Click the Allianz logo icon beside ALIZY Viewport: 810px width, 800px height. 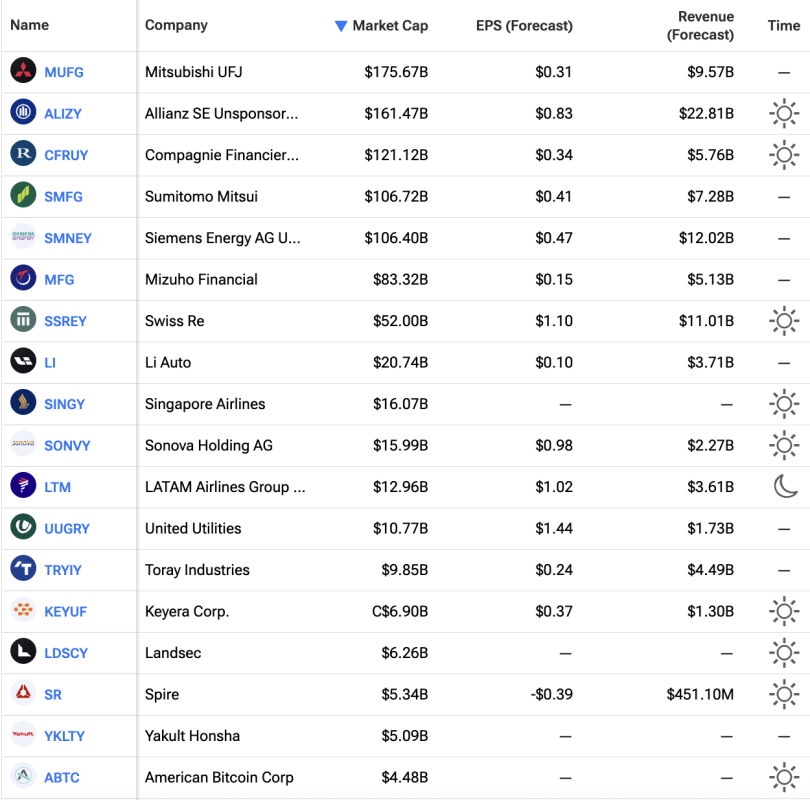23,113
